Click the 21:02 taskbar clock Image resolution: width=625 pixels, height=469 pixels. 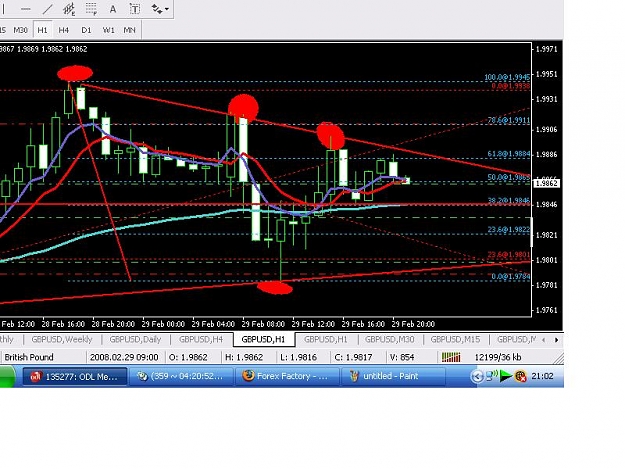point(542,376)
